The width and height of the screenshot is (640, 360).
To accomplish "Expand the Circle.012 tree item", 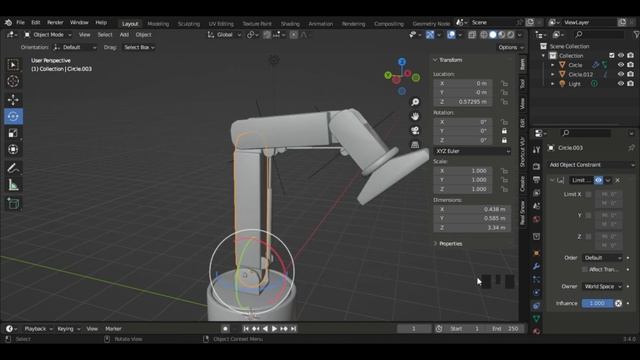I will (x=553, y=74).
